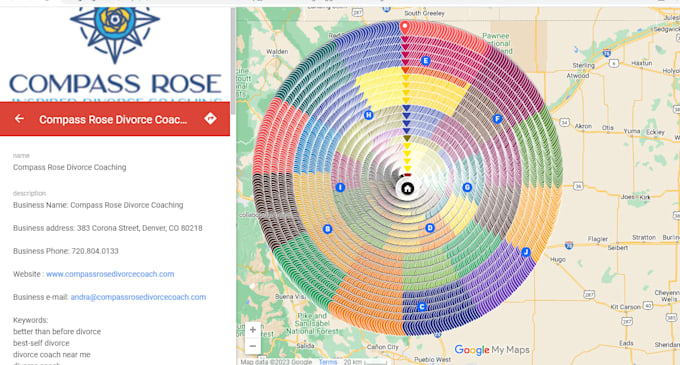This screenshot has width=680, height=365.
Task: Click the Compass Rose Divorce Coac... panel title
Action: pyautogui.click(x=113, y=120)
